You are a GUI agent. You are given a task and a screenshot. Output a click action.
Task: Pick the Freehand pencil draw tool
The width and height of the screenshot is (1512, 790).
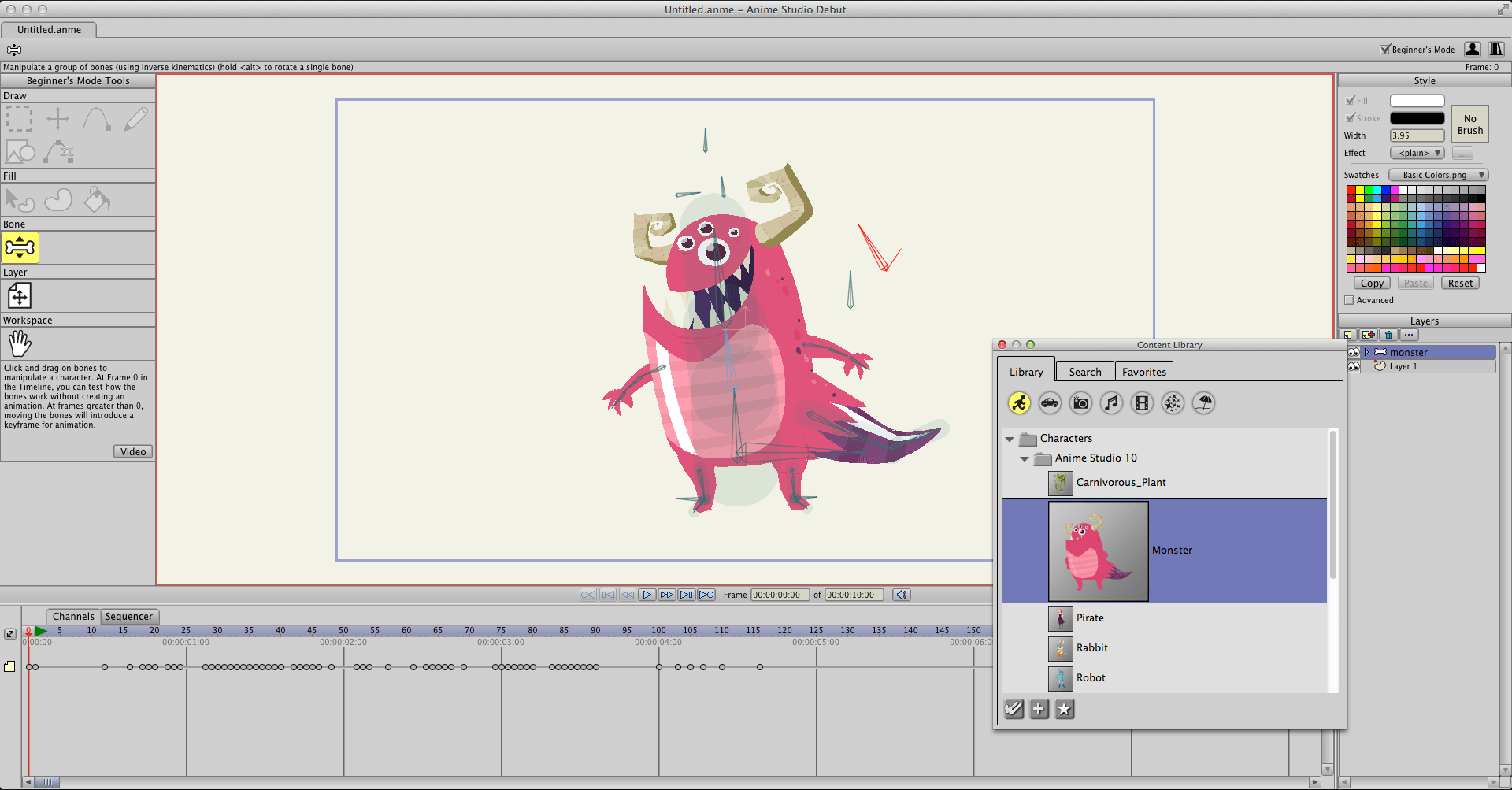pos(135,119)
